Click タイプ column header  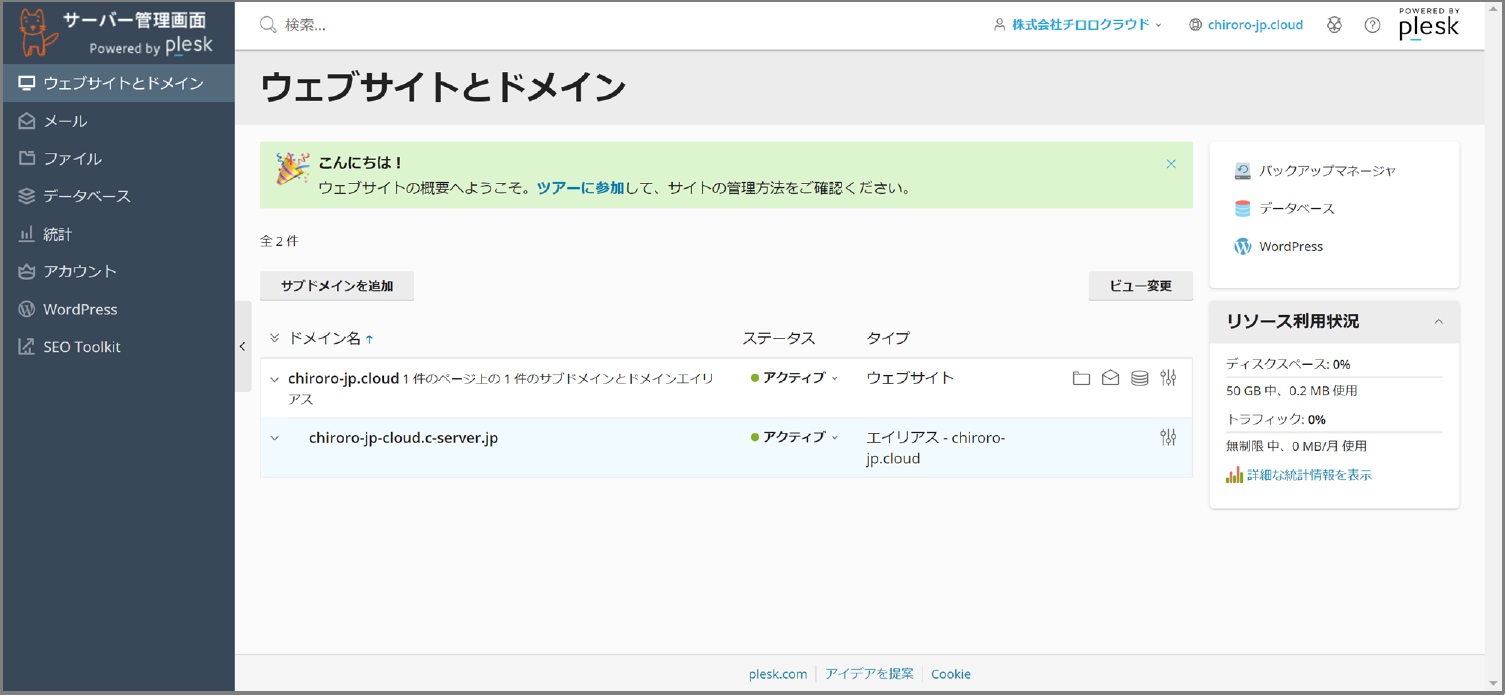[x=888, y=338]
